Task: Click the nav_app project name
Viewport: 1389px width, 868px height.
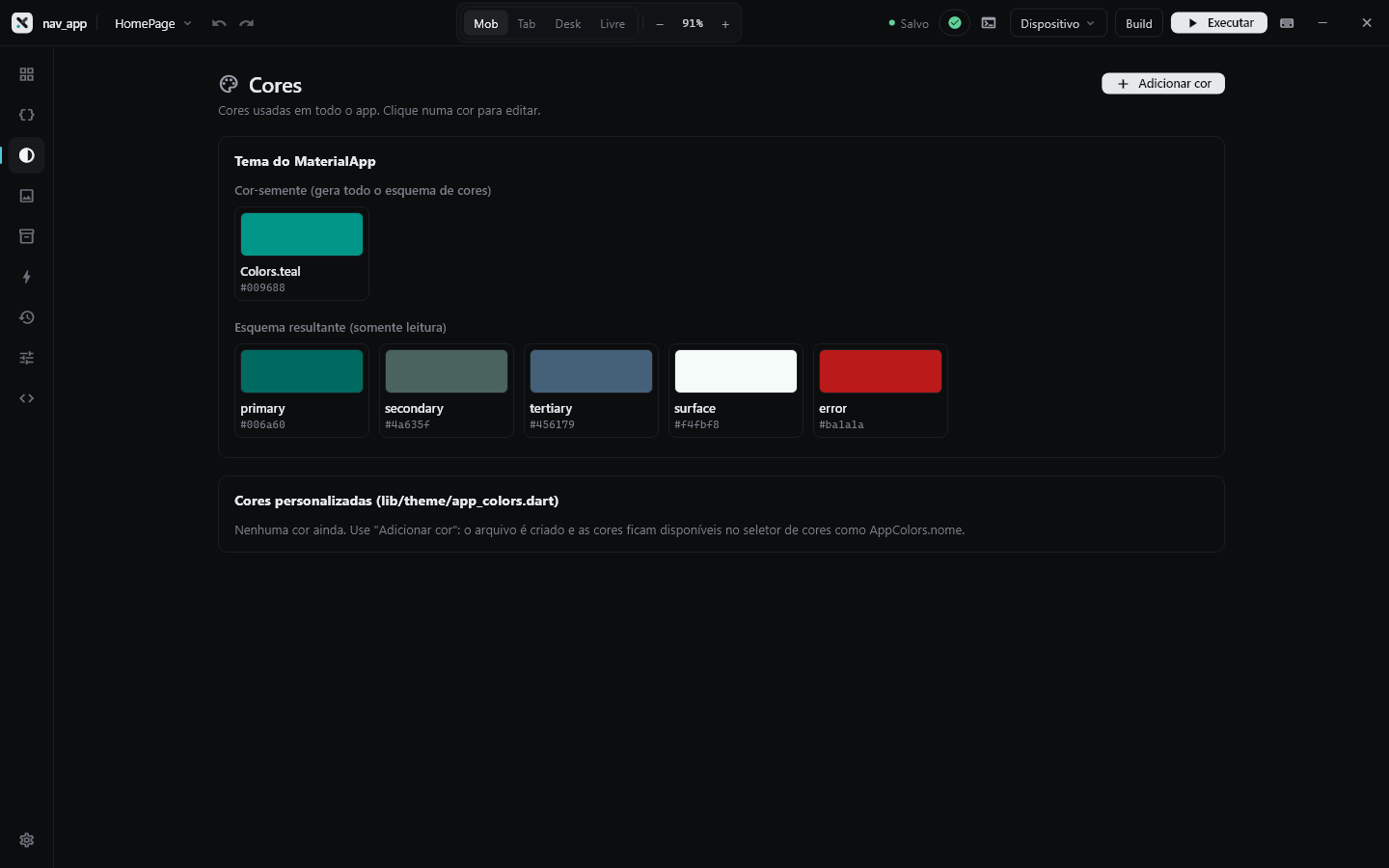Action: tap(65, 24)
